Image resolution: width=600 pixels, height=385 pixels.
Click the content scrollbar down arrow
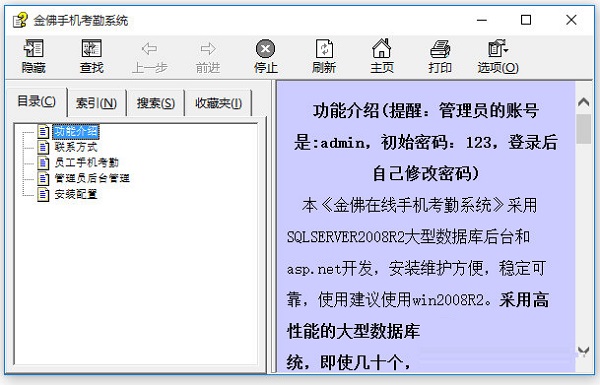(584, 351)
